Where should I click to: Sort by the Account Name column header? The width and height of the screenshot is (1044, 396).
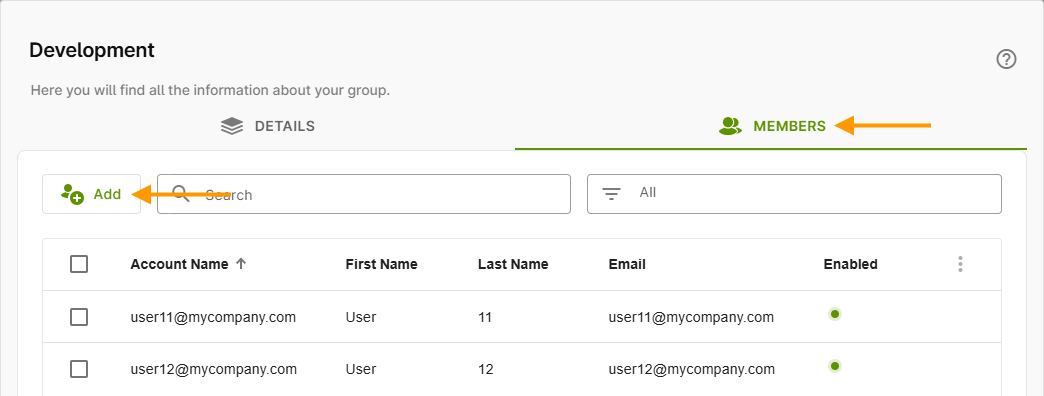180,264
